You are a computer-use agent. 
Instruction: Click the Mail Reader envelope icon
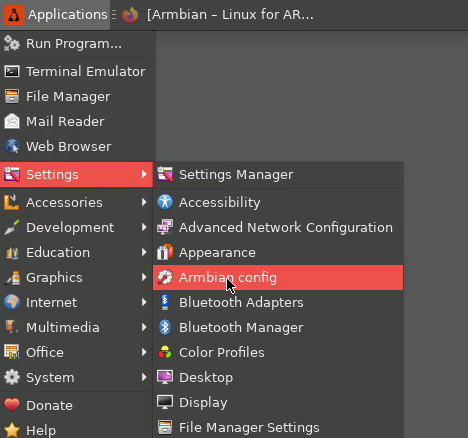[12, 121]
